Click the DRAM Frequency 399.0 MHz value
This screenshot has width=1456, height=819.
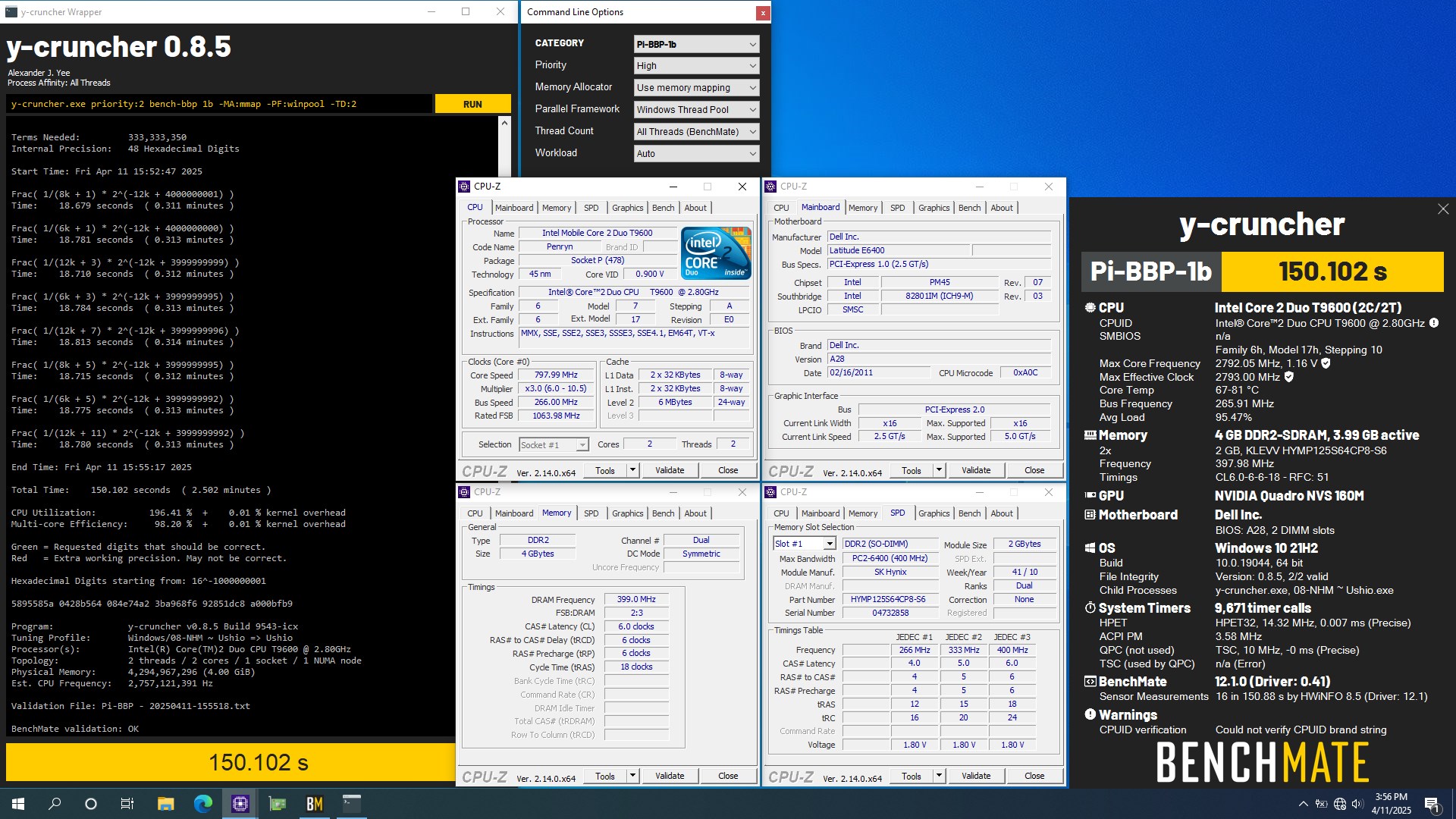coord(636,599)
